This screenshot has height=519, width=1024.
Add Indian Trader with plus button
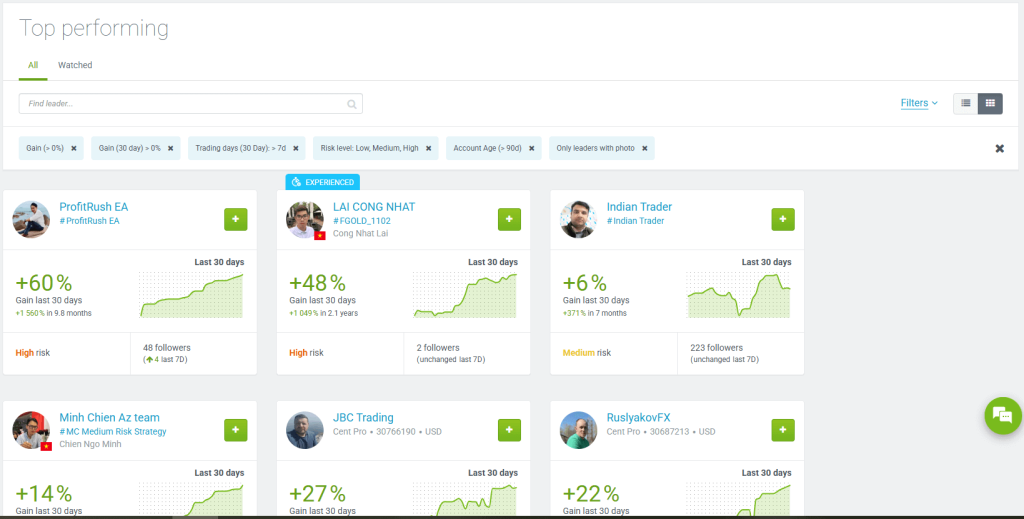pos(783,219)
